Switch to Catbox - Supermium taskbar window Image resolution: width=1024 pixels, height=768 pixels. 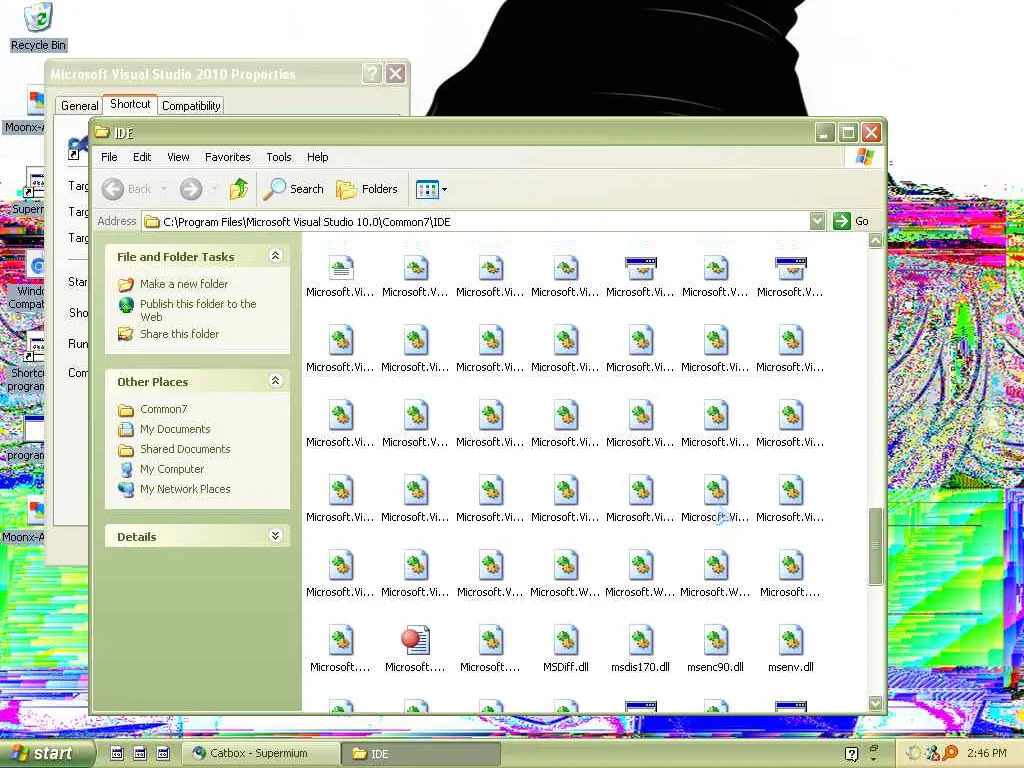(x=261, y=753)
